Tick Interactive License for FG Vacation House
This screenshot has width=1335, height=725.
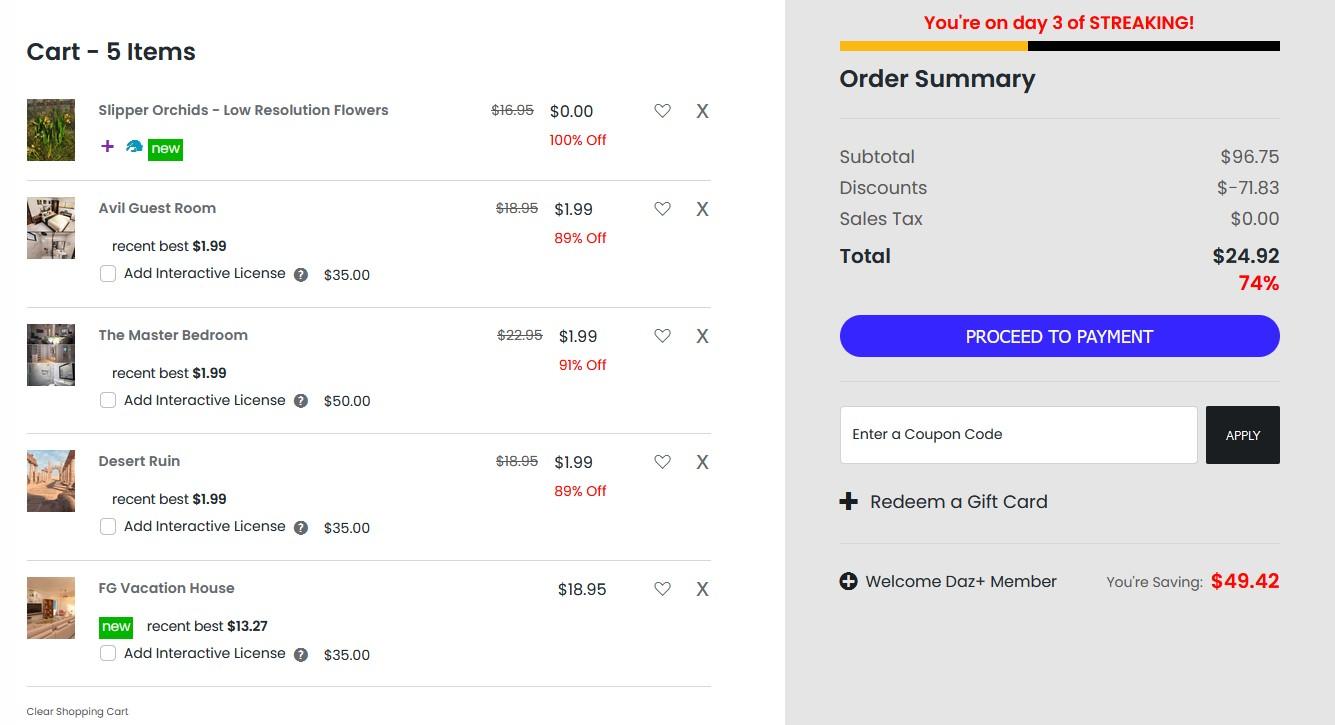(108, 654)
